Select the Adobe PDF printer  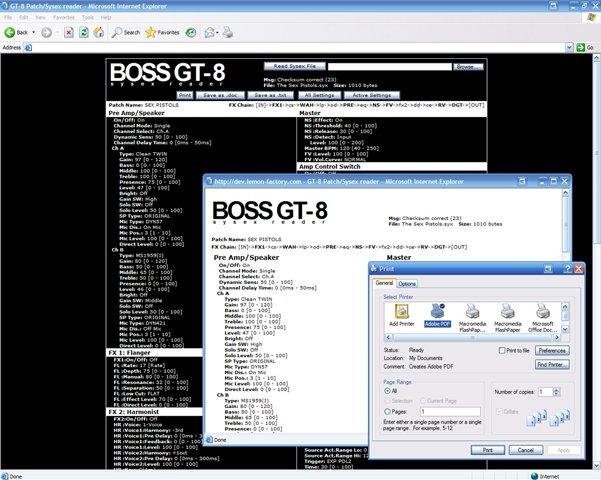tap(437, 315)
